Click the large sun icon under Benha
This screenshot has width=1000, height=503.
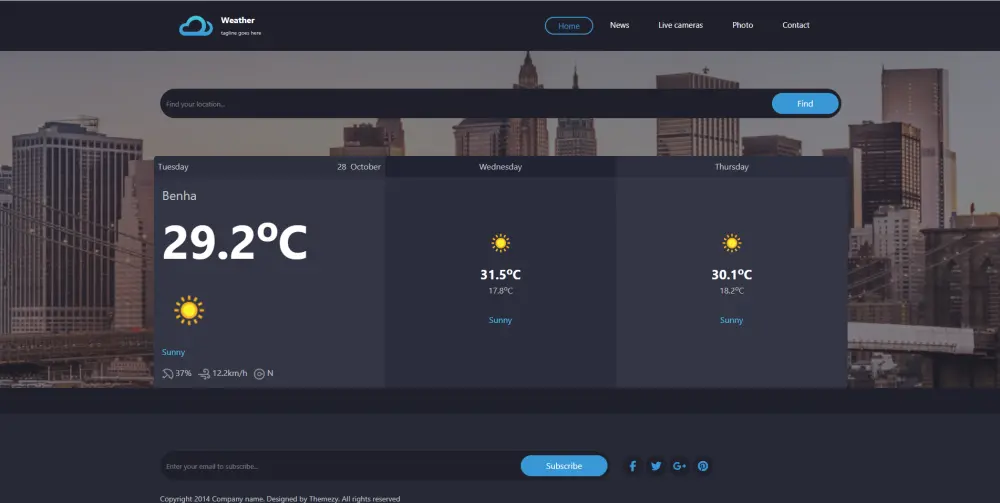[189, 310]
